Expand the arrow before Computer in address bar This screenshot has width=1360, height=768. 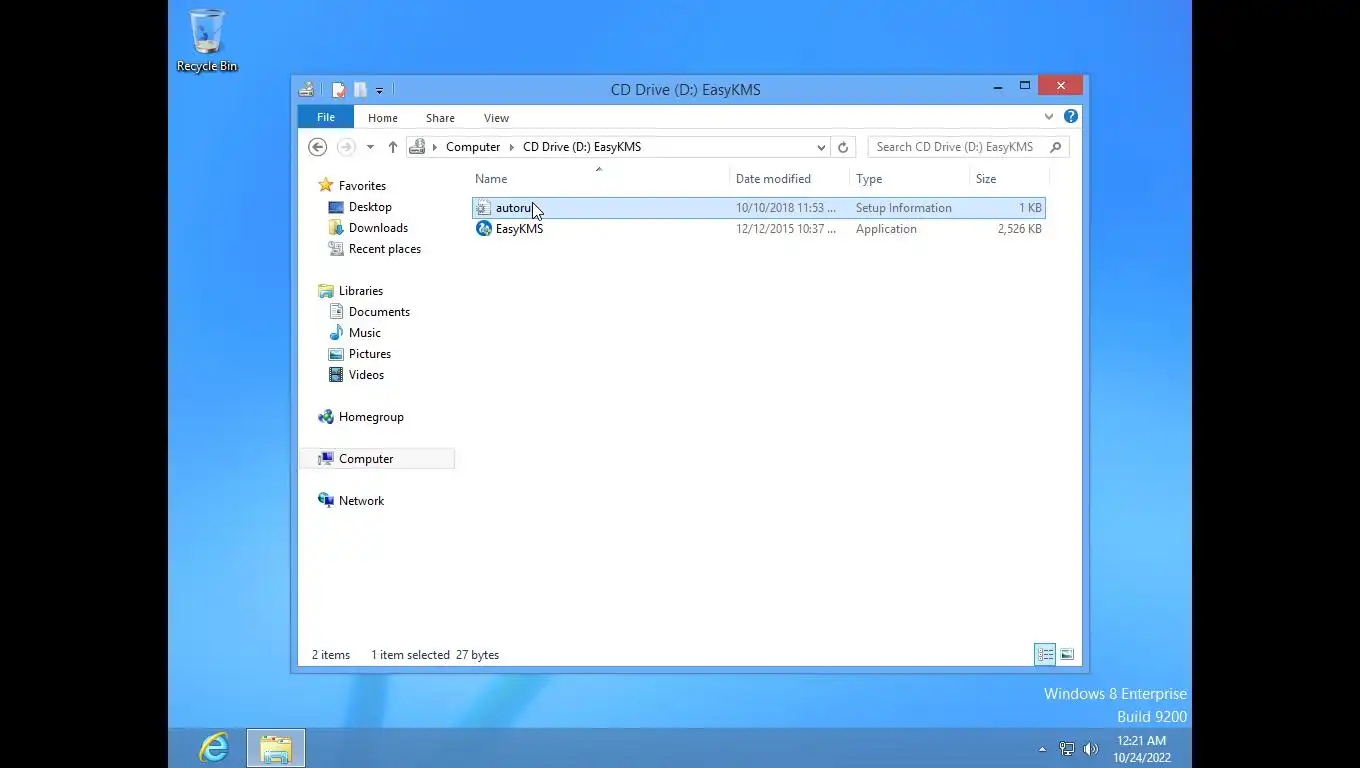tap(435, 147)
